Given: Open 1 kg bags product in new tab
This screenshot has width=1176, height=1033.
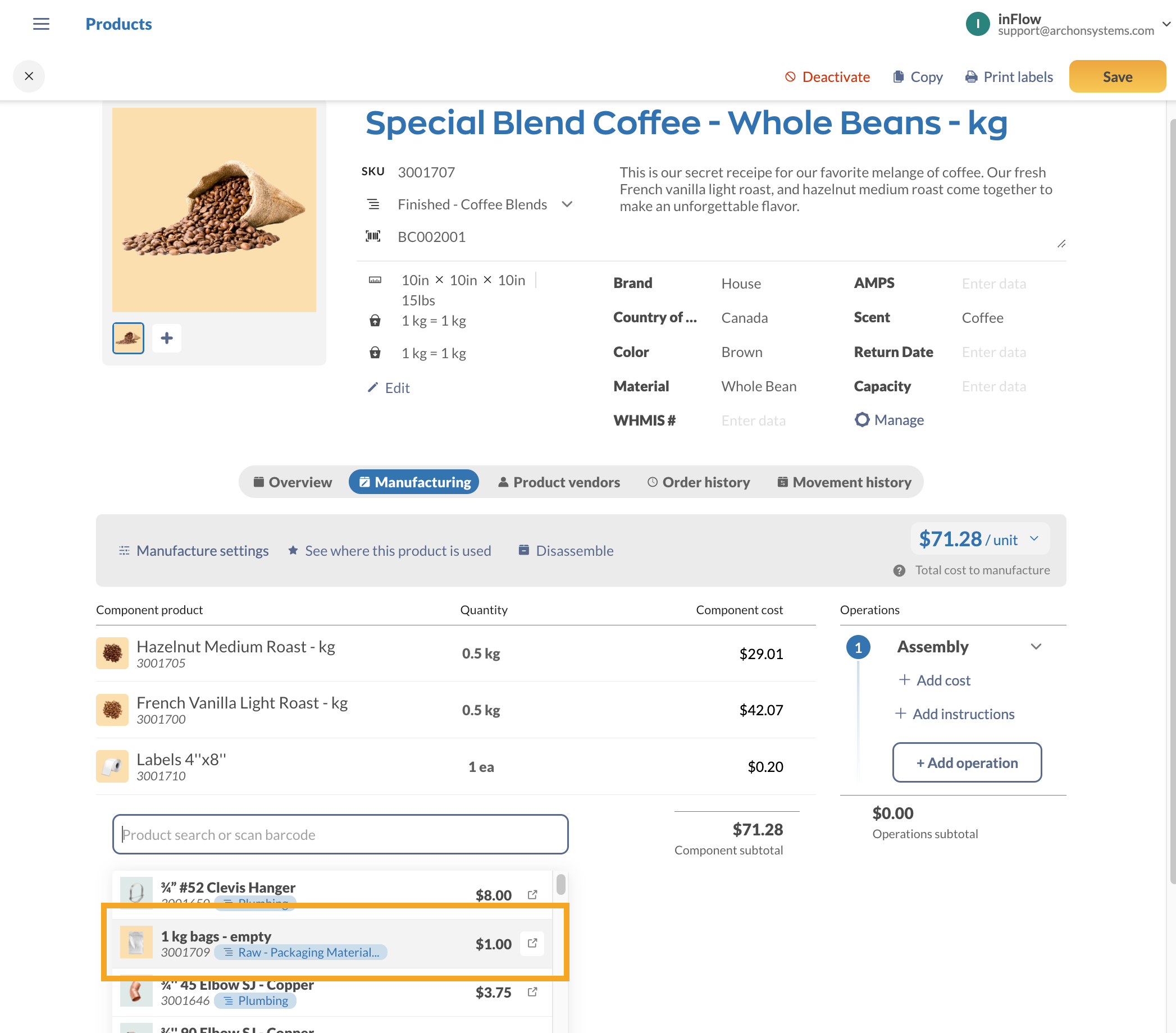Looking at the screenshot, I should pyautogui.click(x=532, y=943).
